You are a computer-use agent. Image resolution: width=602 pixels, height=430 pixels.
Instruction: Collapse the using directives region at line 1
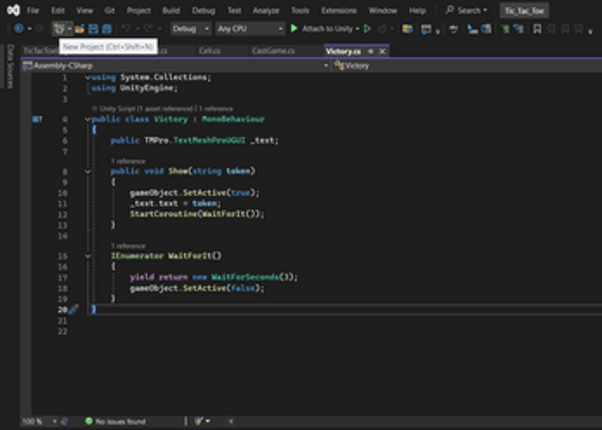[88, 78]
